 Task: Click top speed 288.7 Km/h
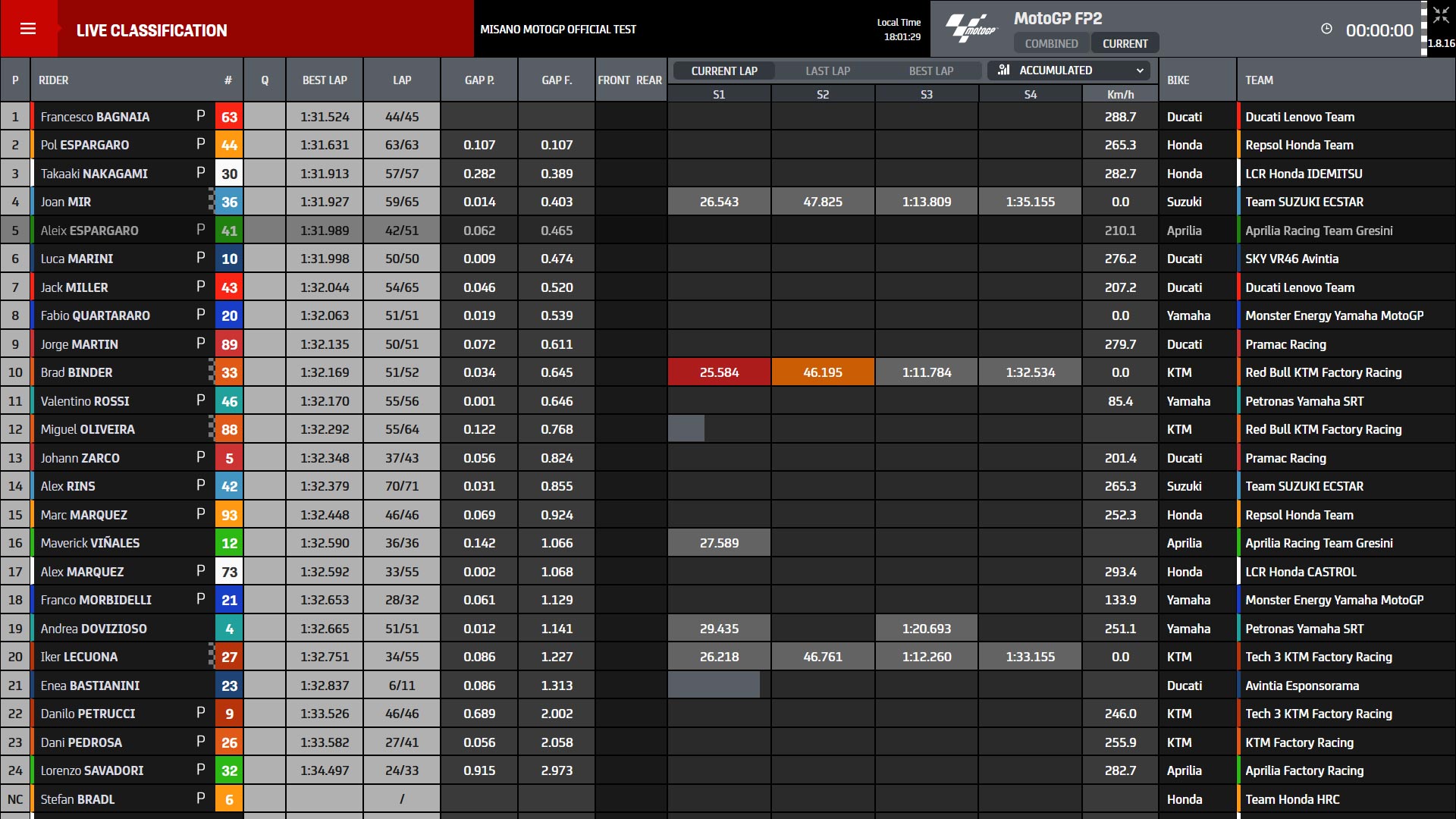click(1120, 117)
